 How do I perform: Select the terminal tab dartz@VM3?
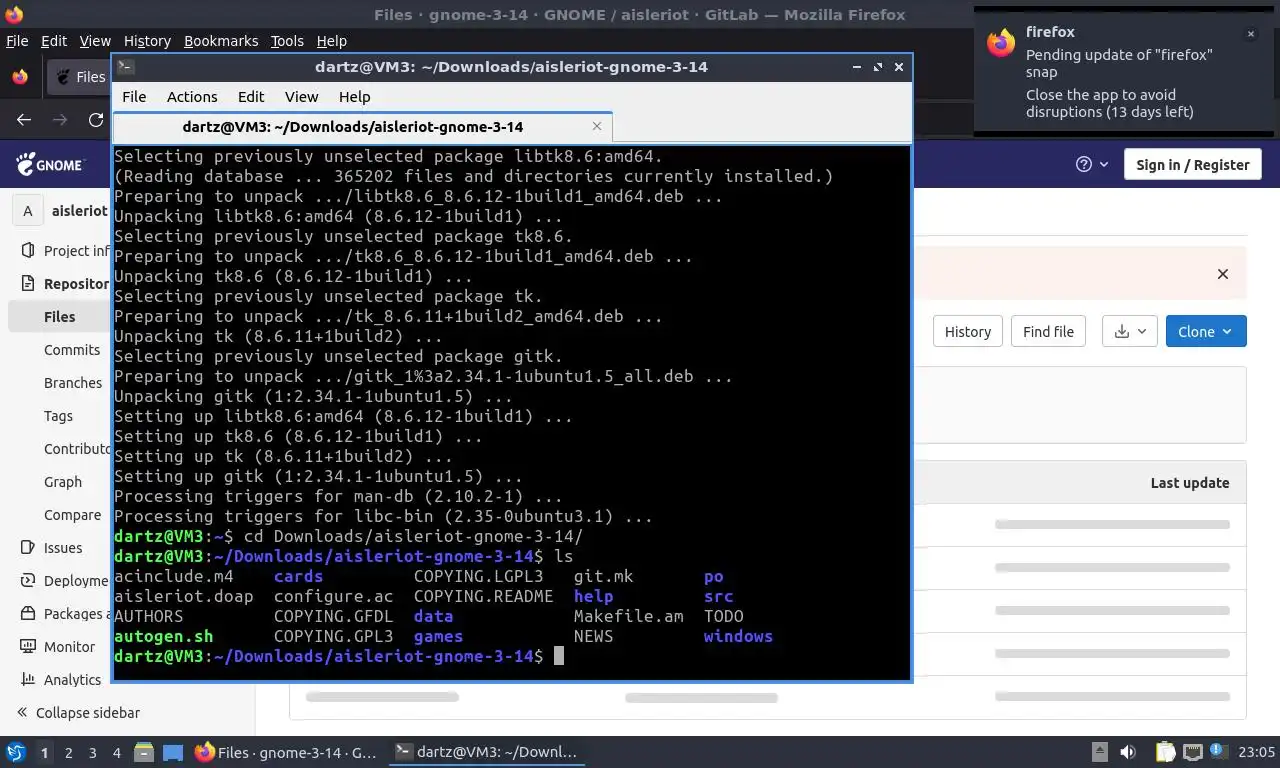tap(362, 126)
